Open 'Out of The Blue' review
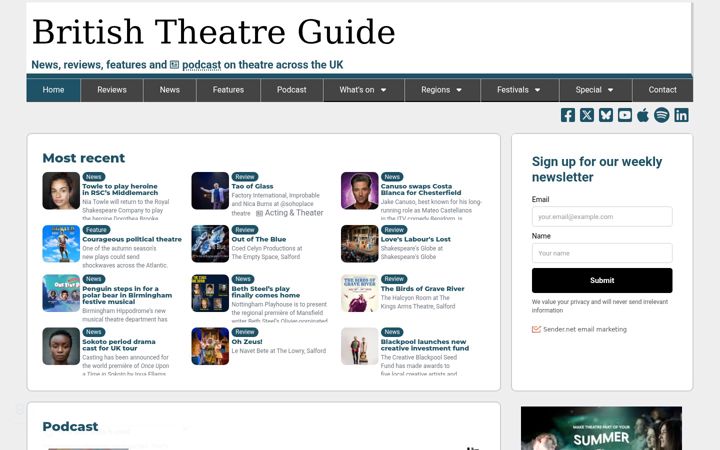 pos(259,239)
